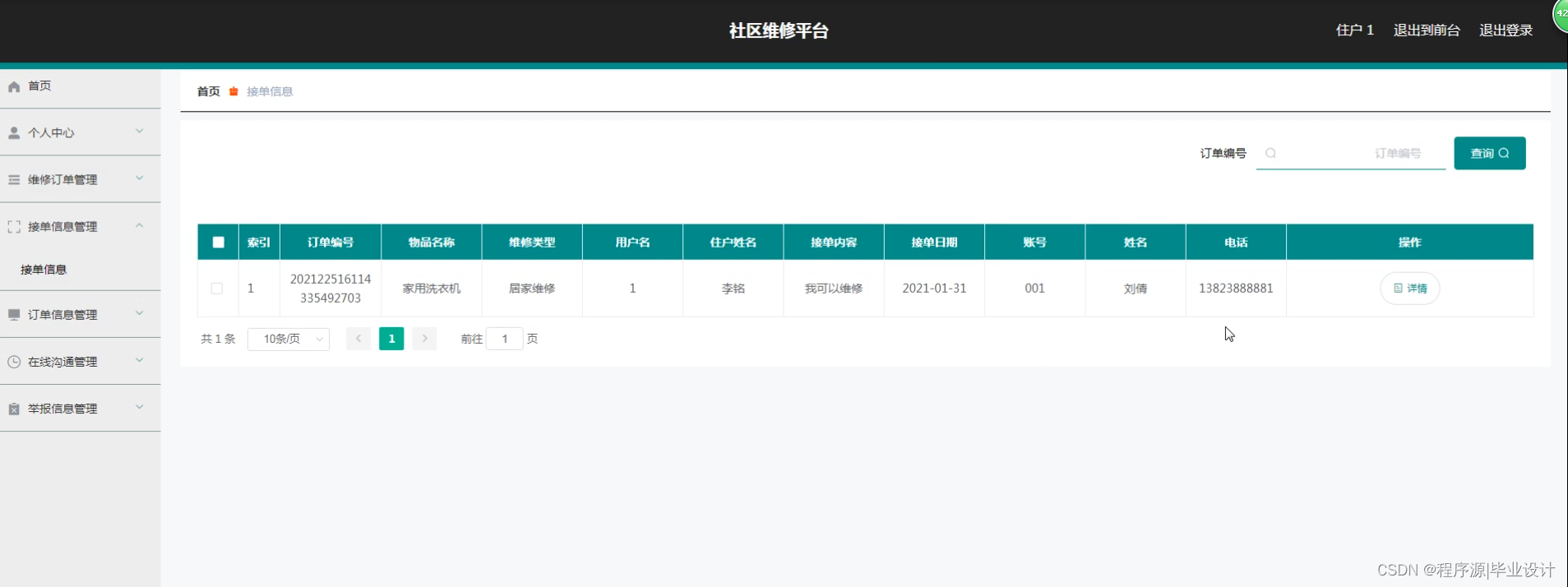1568x587 pixels.
Task: Open the 举报信息管理 sidebar menu
Action: click(x=80, y=409)
